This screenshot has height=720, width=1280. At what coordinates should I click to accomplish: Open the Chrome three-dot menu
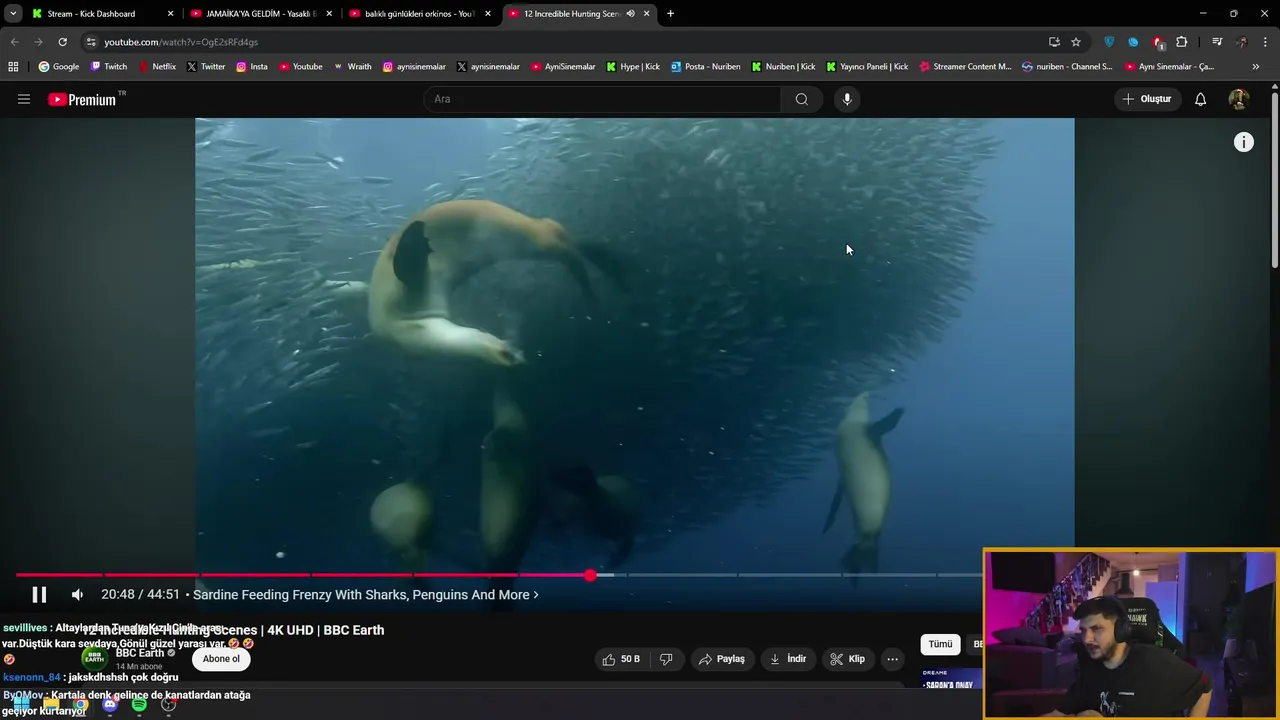pyautogui.click(x=1266, y=42)
